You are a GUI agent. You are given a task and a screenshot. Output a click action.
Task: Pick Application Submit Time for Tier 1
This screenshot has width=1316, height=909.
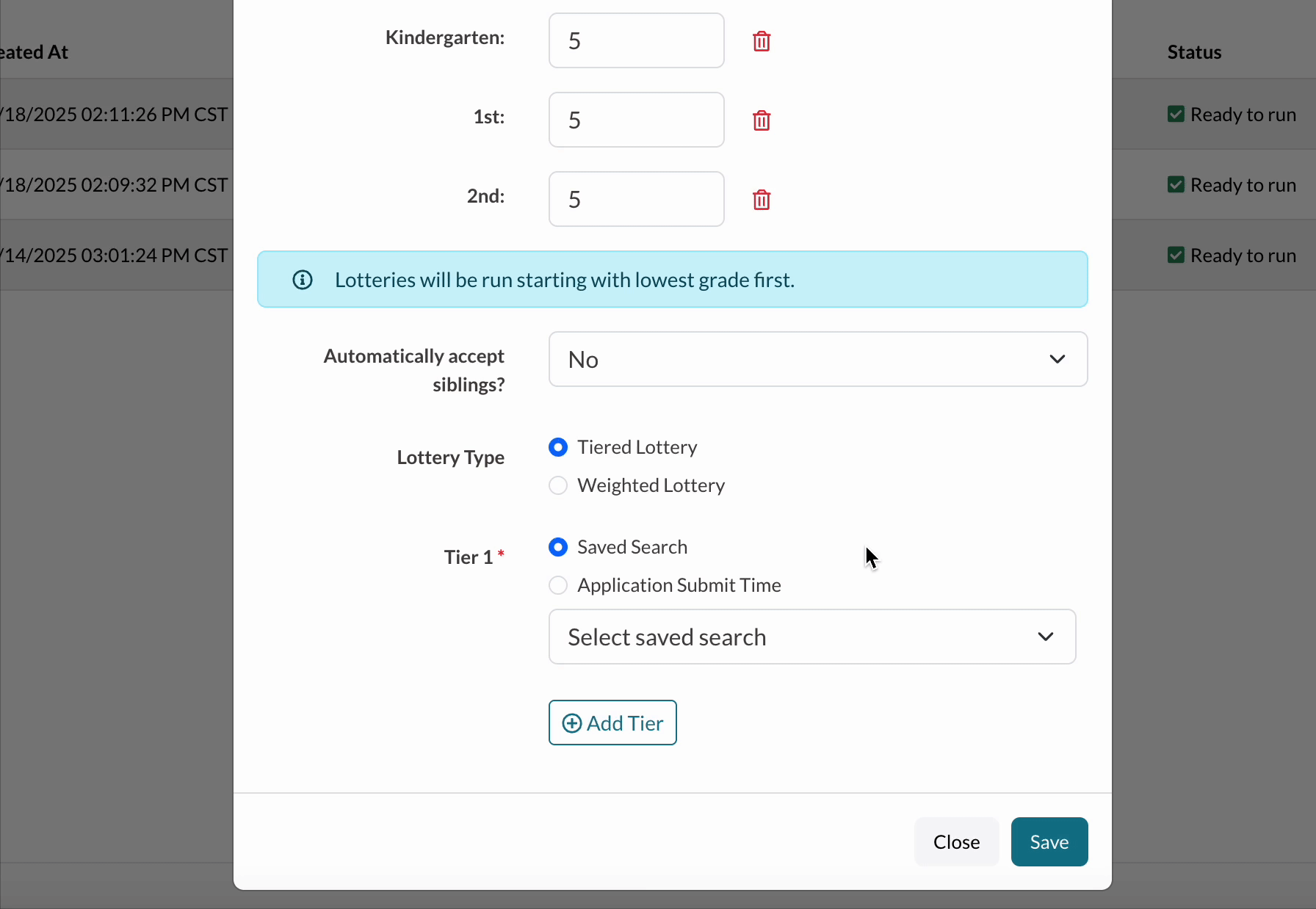(558, 585)
